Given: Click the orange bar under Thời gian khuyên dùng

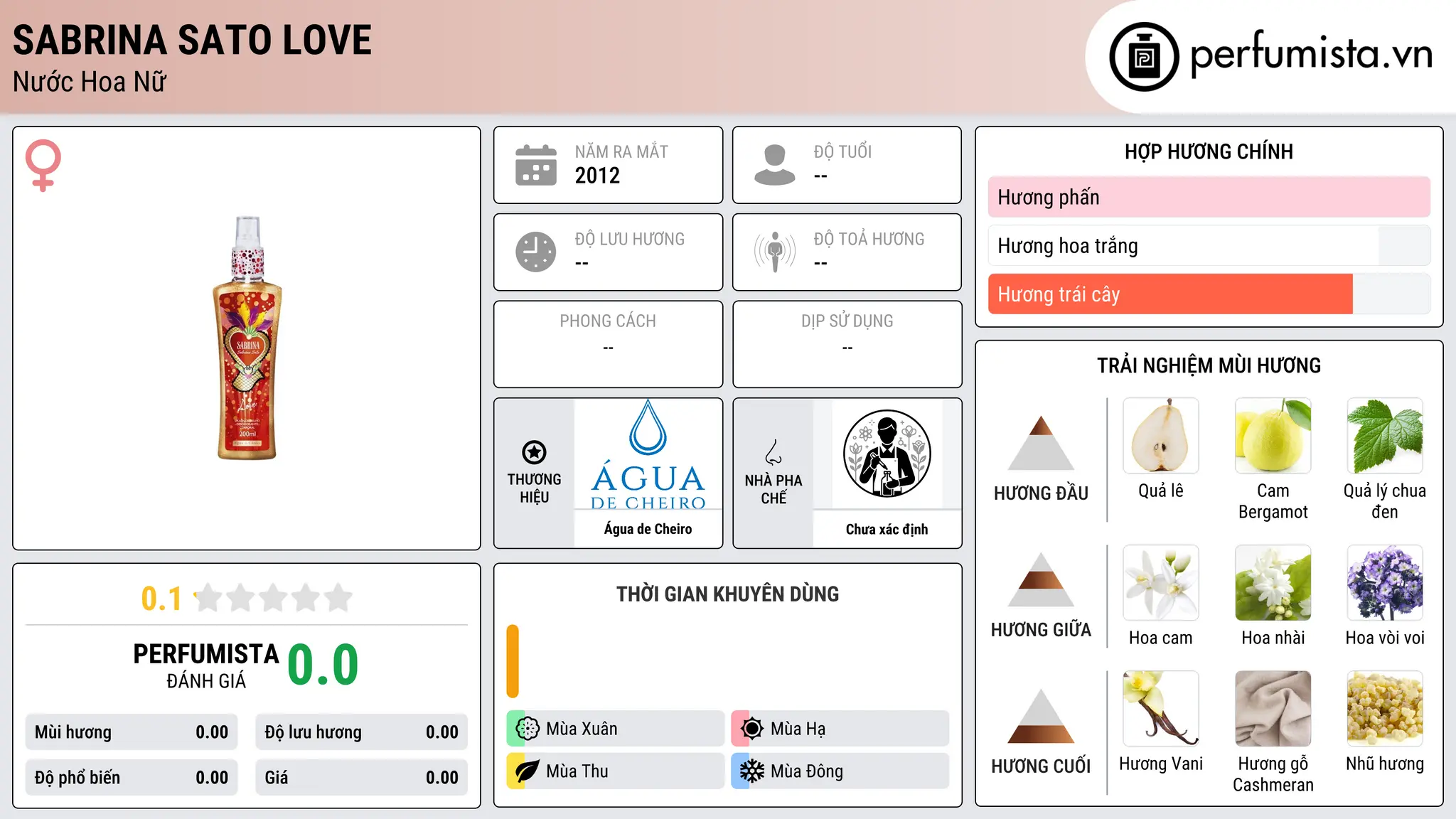Looking at the screenshot, I should [513, 661].
